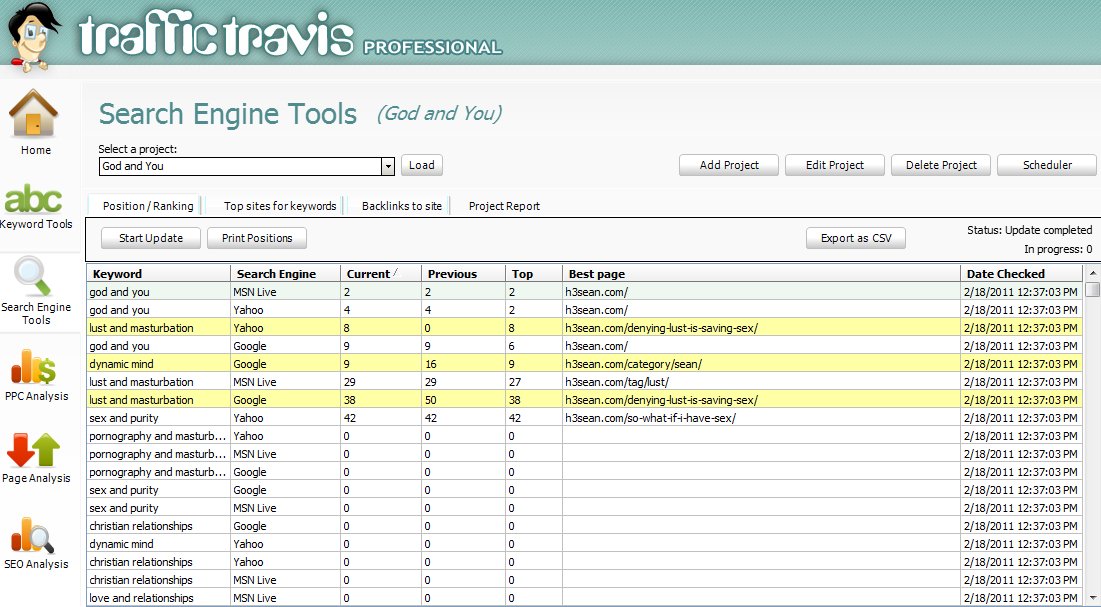This screenshot has width=1101, height=607.
Task: Click the table scrollbar up arrow
Action: (x=1091, y=274)
